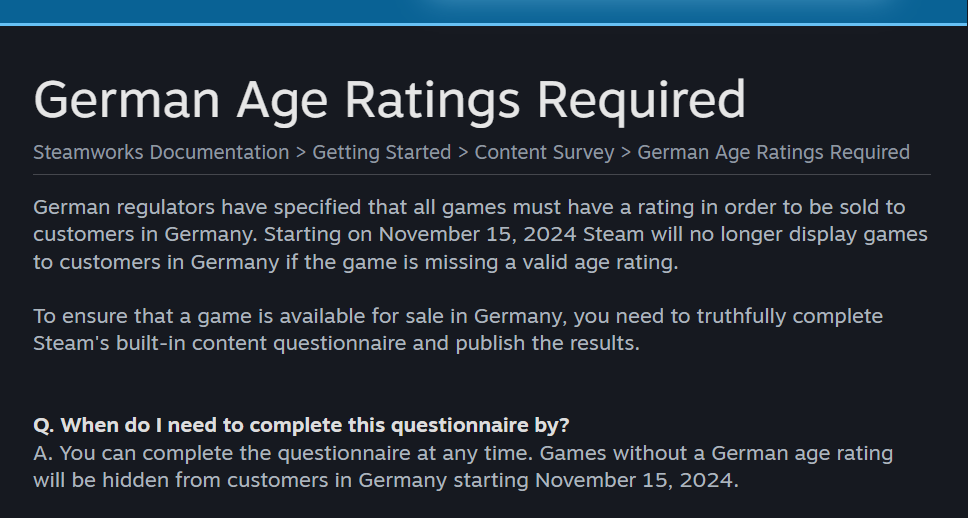Click the large German Age Ratings Required heading
Viewport: 968px width, 518px height.
coord(390,101)
